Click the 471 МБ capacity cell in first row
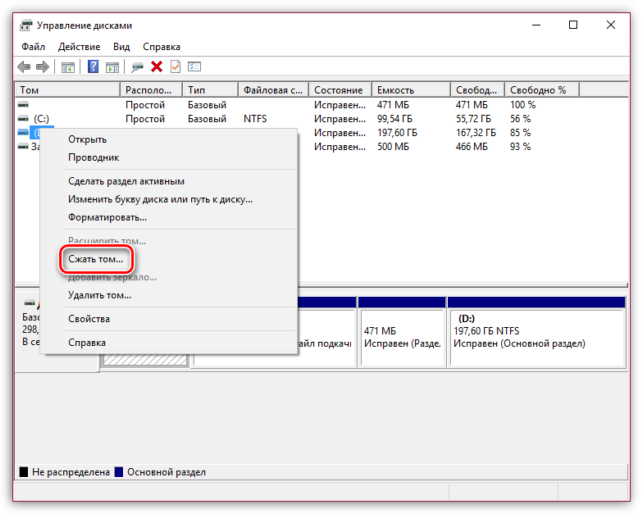This screenshot has height=514, width=643. (x=393, y=105)
